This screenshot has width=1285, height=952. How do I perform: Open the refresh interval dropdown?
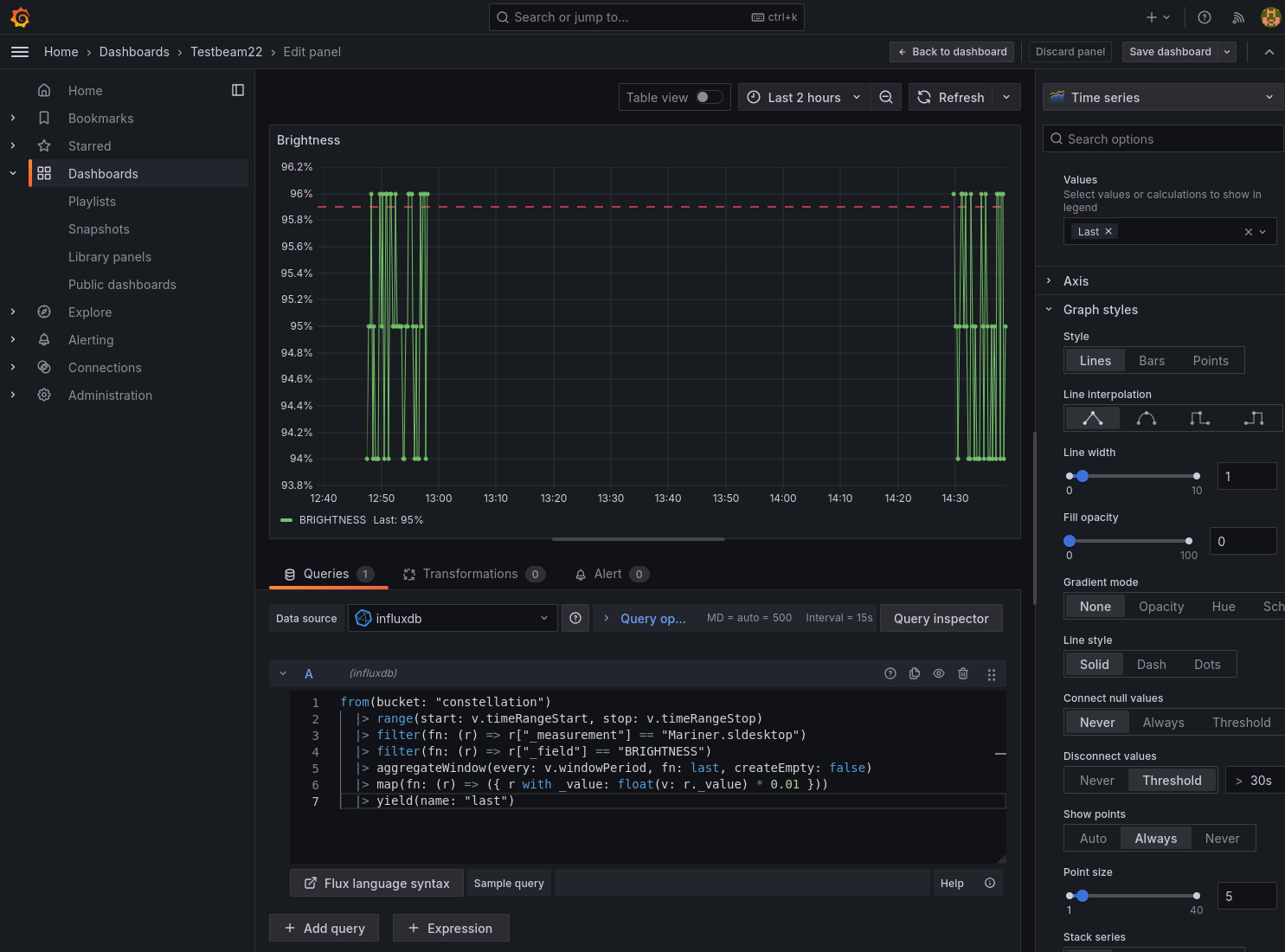[x=1006, y=97]
